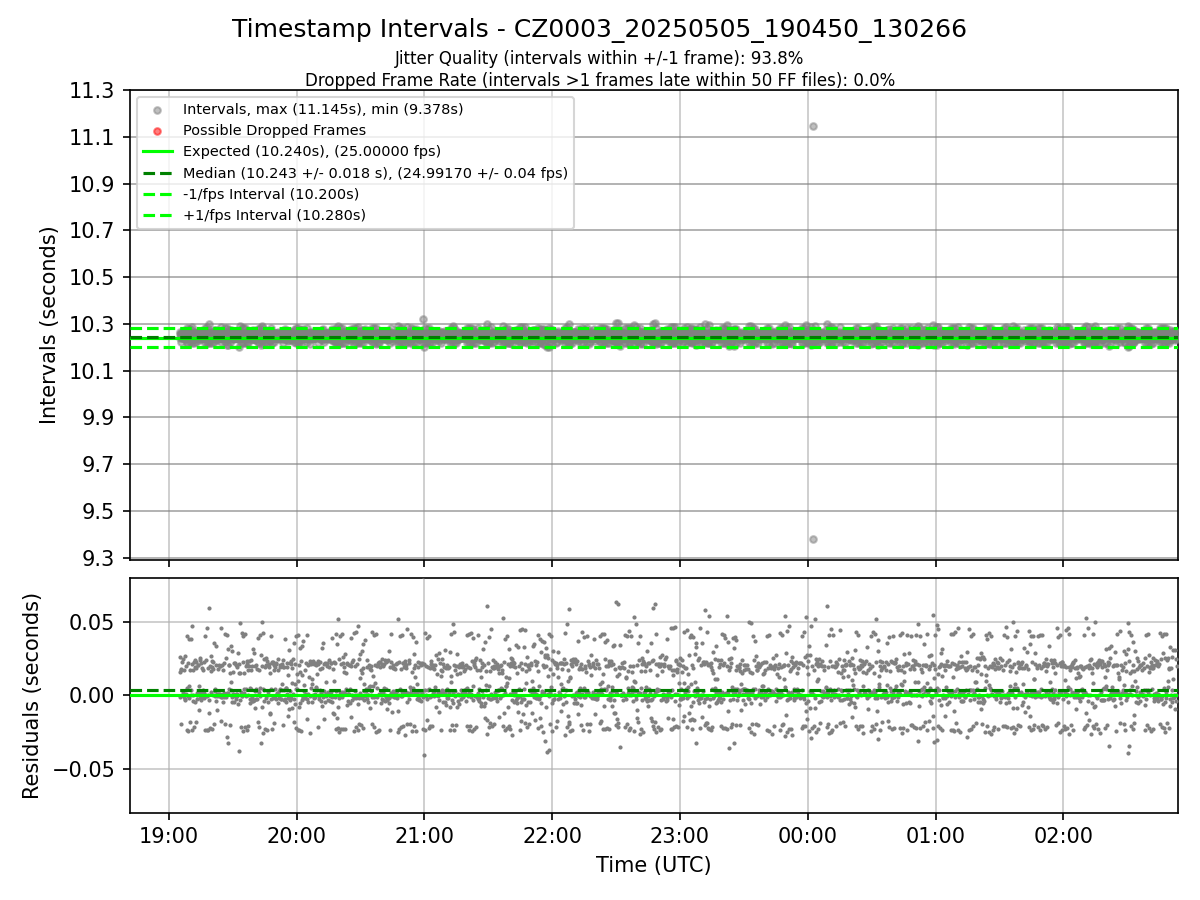Click the legend entry 'Intervals, max (11.145s), min (9.378s)'
This screenshot has width=1200, height=900.
(322, 109)
